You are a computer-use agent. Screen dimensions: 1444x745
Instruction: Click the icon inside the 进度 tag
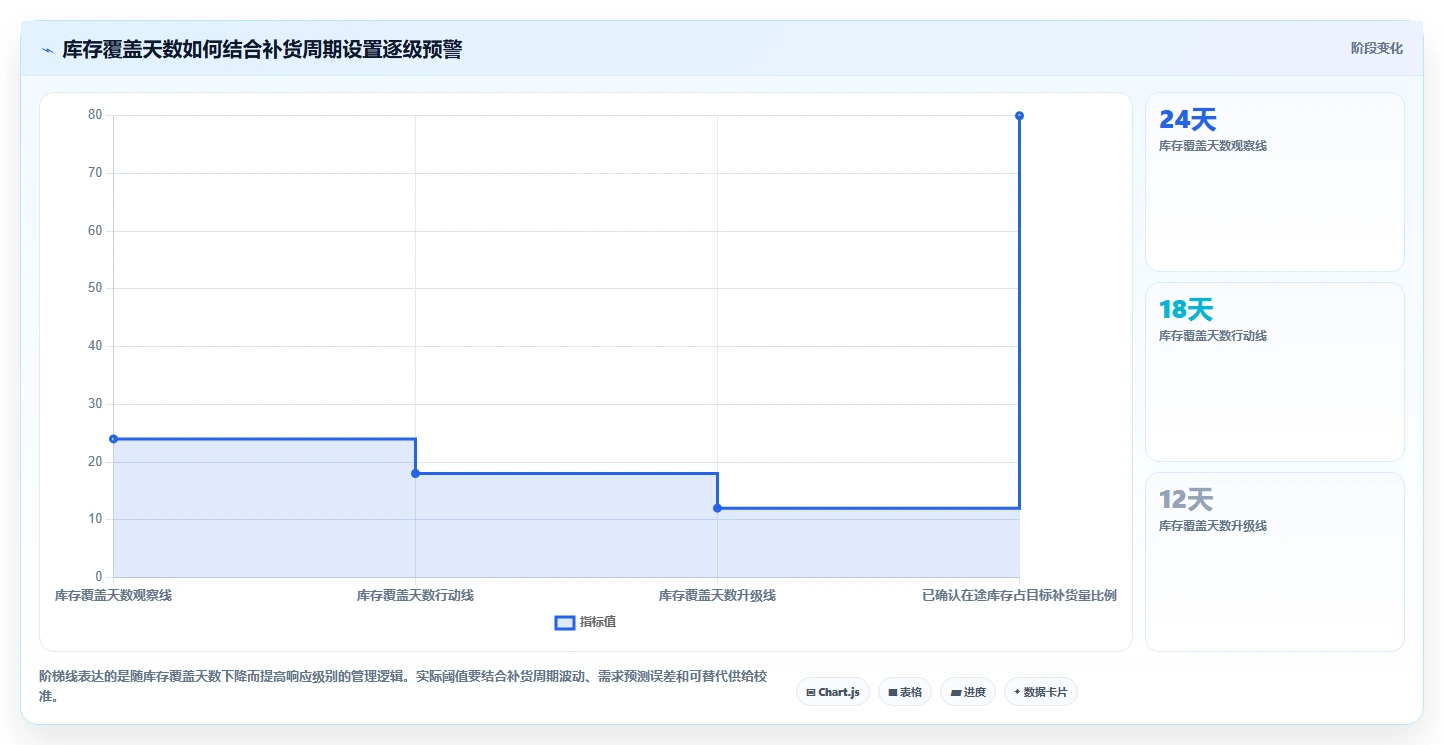tap(955, 692)
